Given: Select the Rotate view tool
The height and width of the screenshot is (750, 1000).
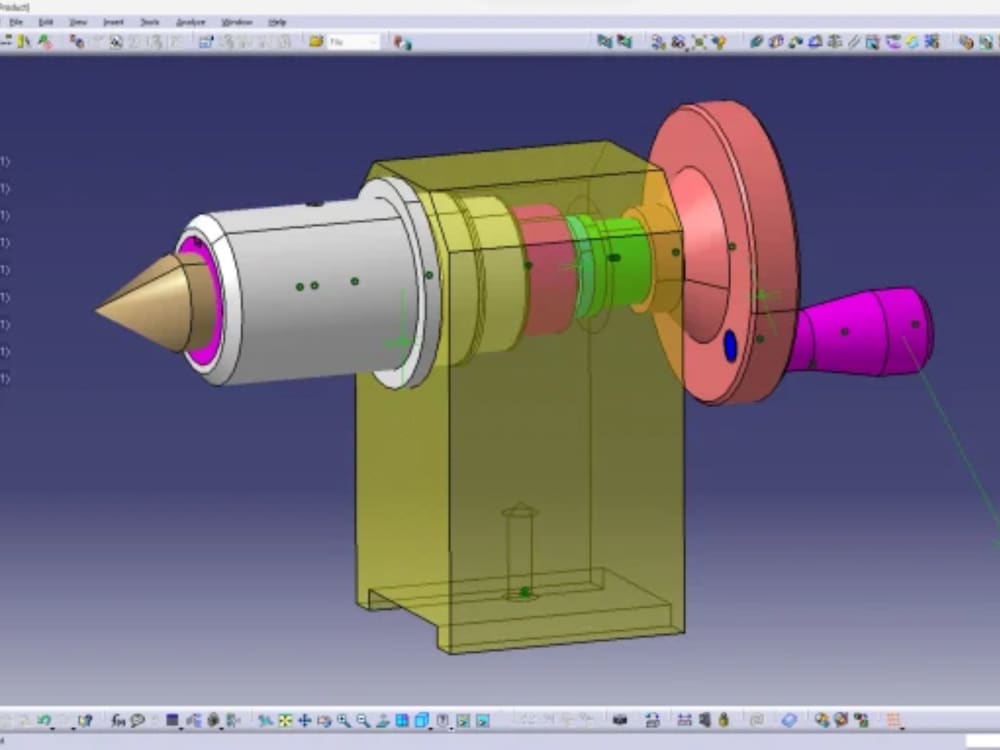Looking at the screenshot, I should tap(327, 717).
